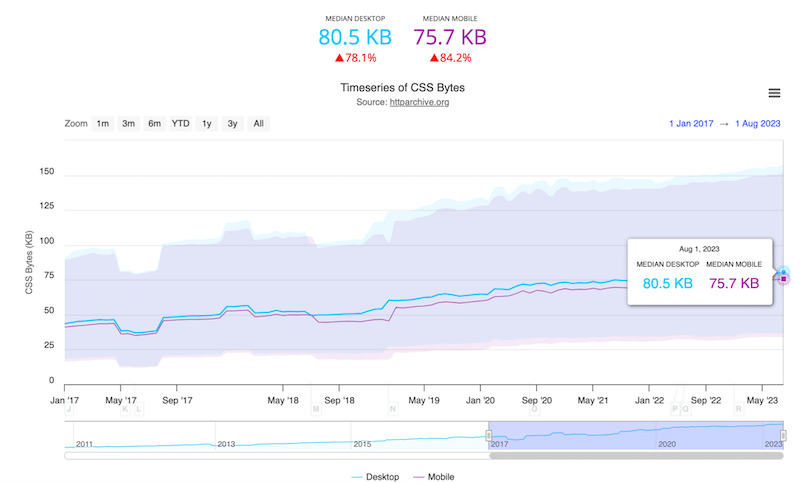The image size is (800, 483).
Task: Choose the 6m zoom option
Action: pos(154,124)
